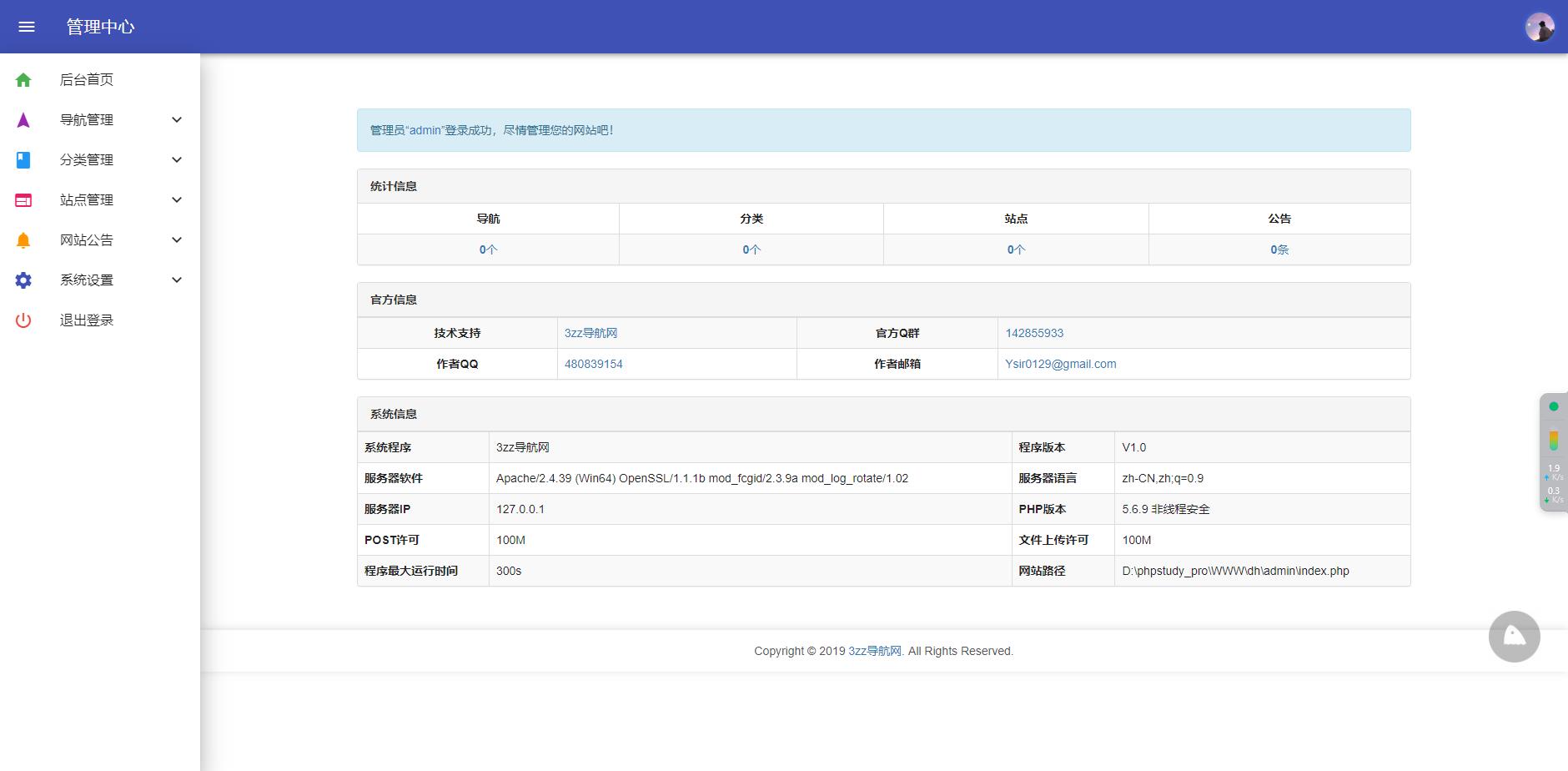
Task: Click the 作者QQ number 480839154
Action: [x=593, y=364]
